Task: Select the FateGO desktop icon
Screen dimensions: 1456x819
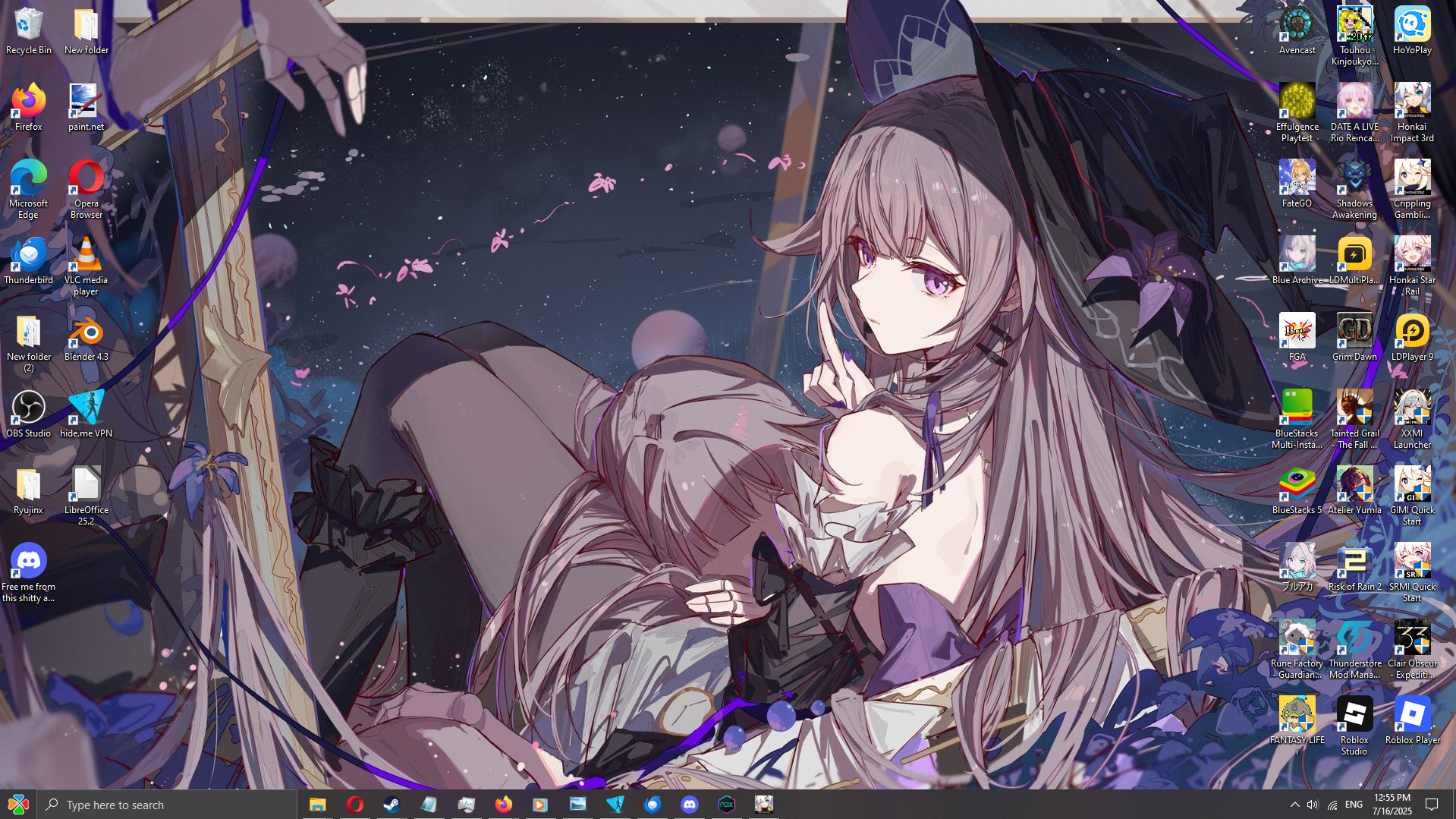Action: click(1297, 184)
